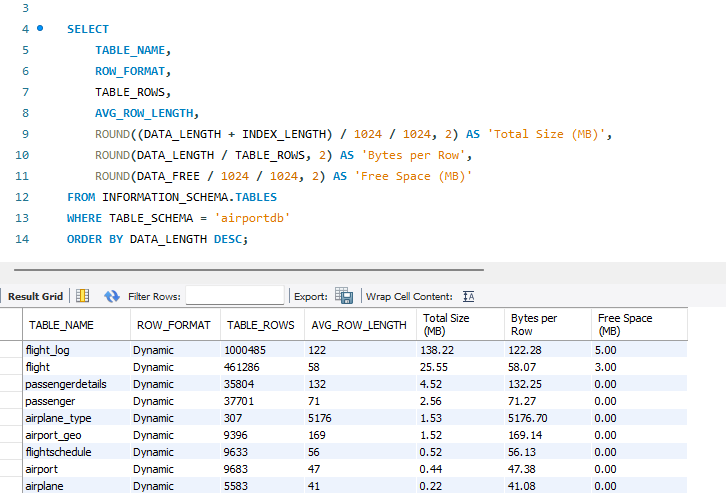Click the blue breakpoint dot beside line 4
726x493 pixels.
click(40, 29)
